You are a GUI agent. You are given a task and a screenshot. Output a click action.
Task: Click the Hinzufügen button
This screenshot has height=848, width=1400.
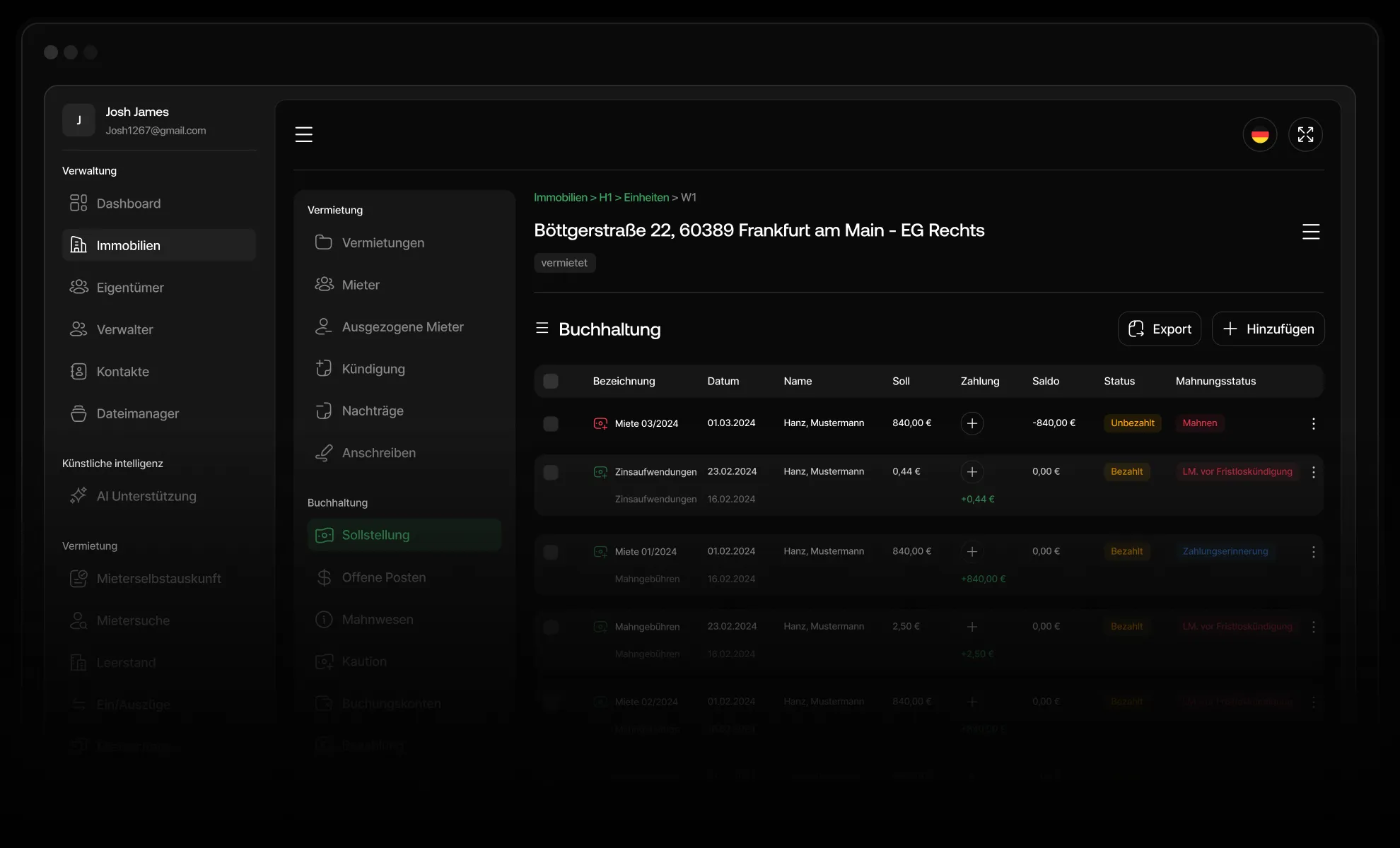coord(1268,329)
